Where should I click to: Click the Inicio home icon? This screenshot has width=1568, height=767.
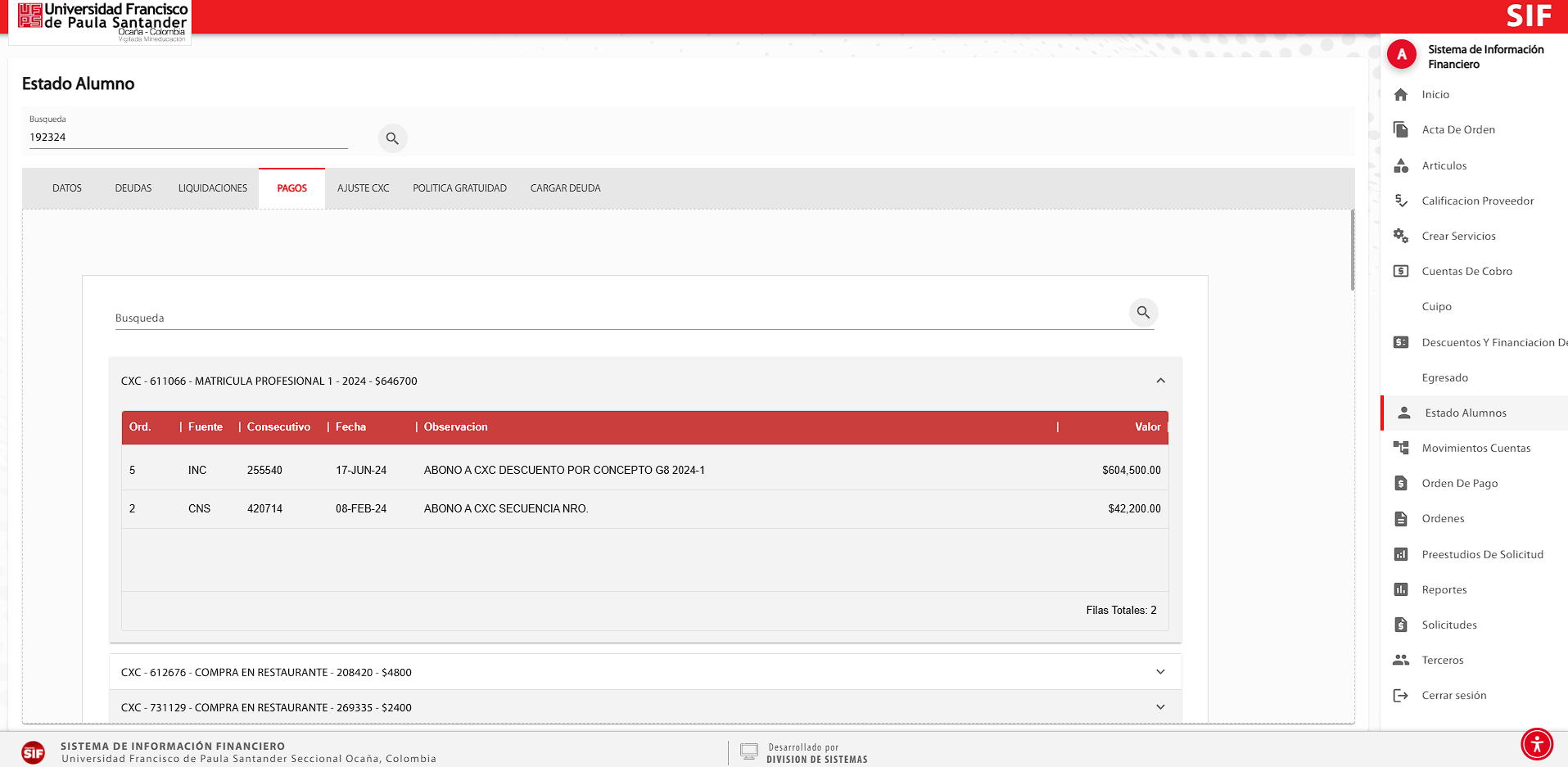pyautogui.click(x=1401, y=94)
